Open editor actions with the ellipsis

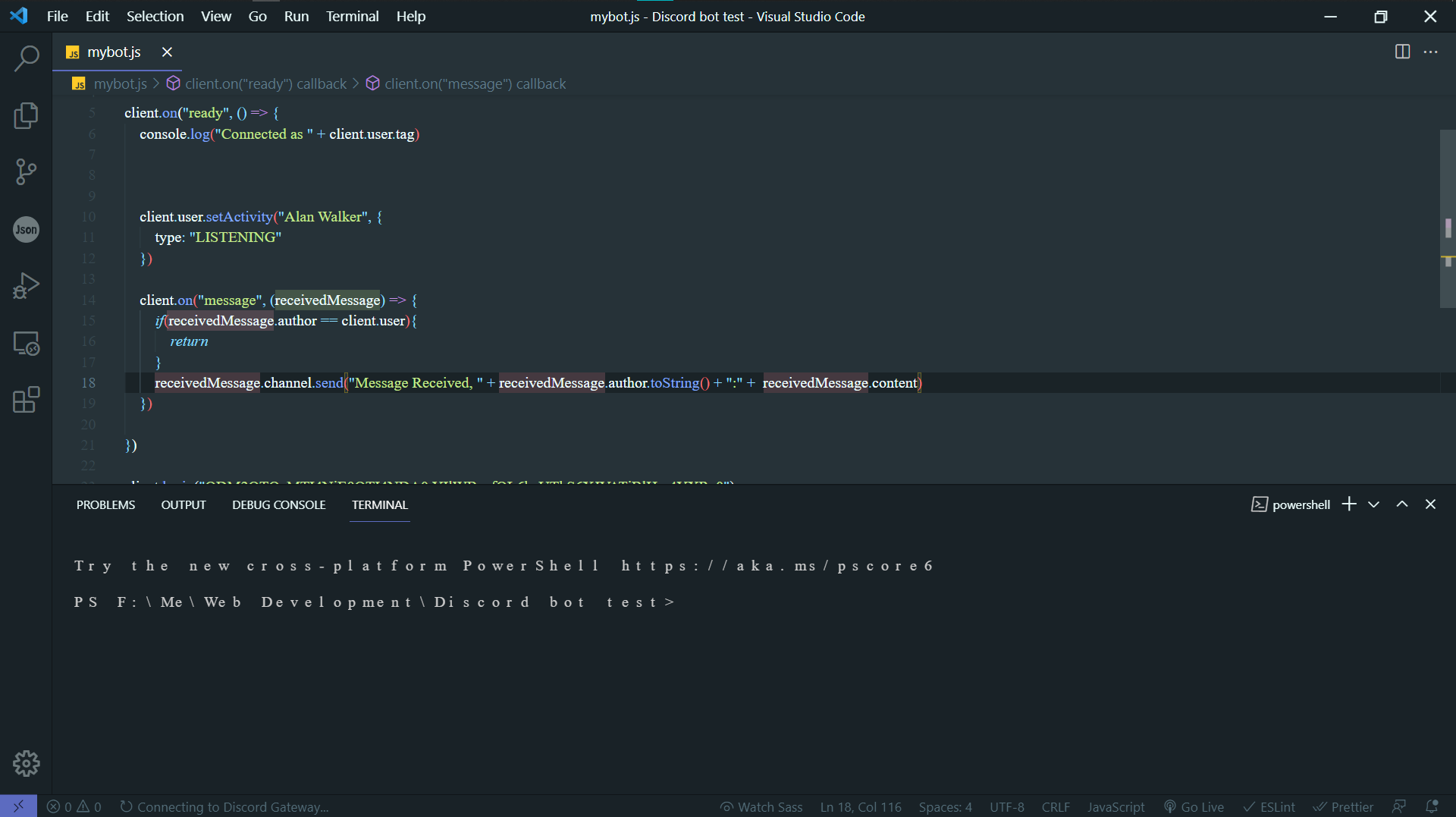point(1432,52)
